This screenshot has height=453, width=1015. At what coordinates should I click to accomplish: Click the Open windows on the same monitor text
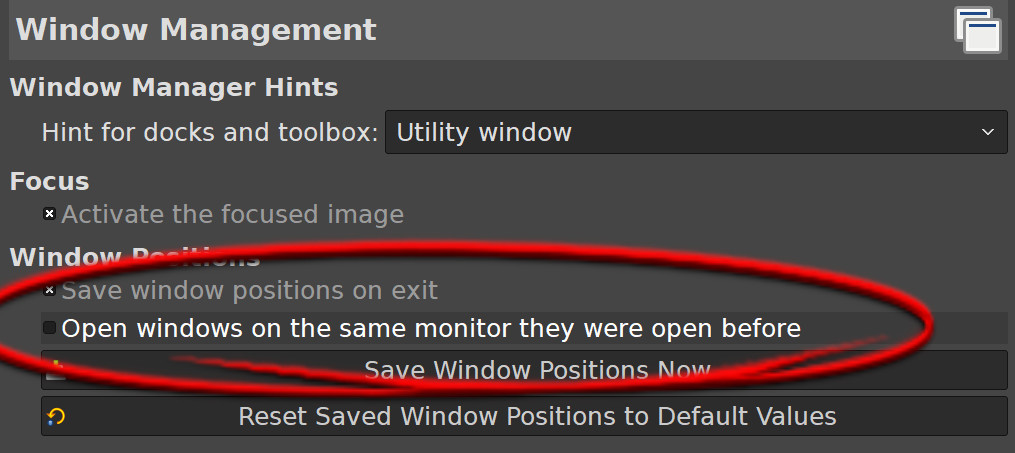pos(431,328)
